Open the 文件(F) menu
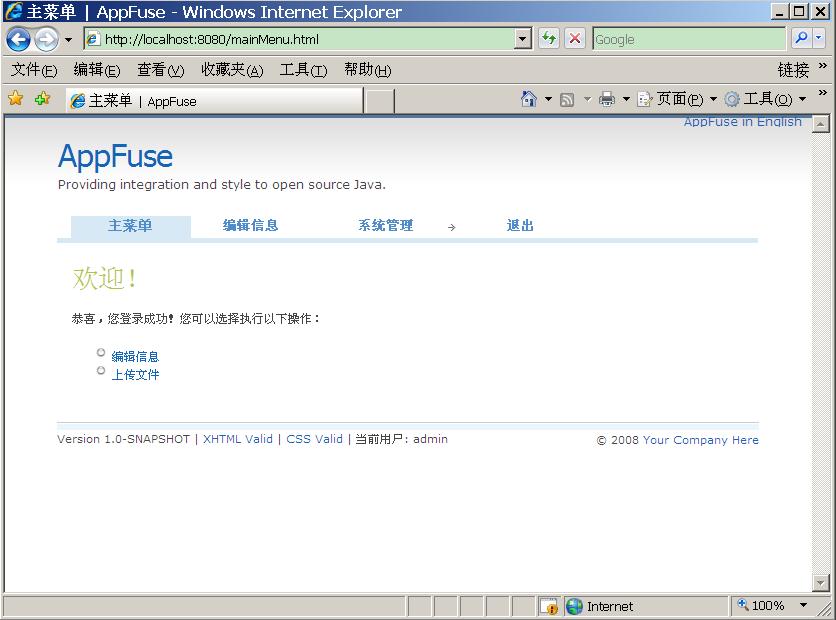 [x=34, y=70]
